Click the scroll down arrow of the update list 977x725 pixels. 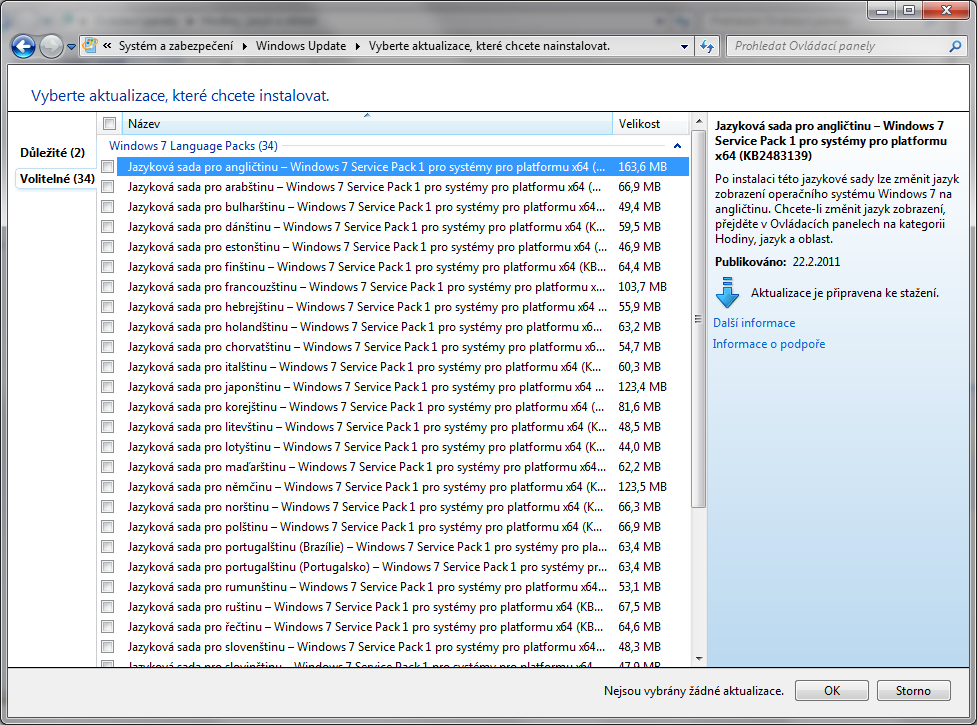698,658
